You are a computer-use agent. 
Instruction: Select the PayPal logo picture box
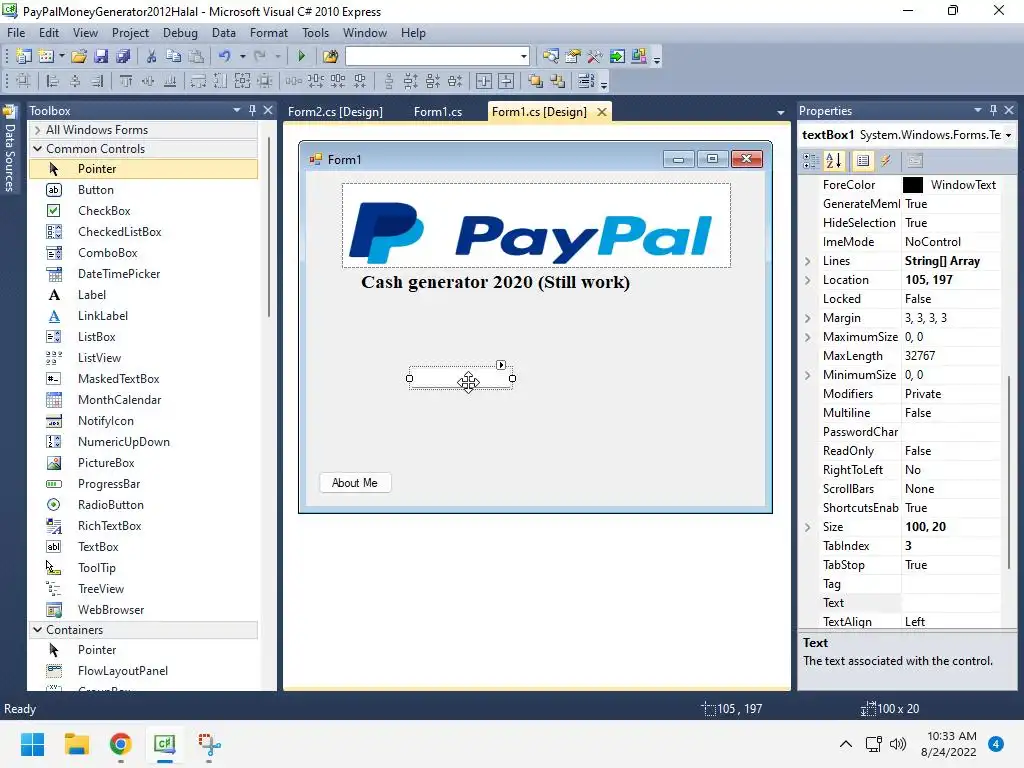536,225
